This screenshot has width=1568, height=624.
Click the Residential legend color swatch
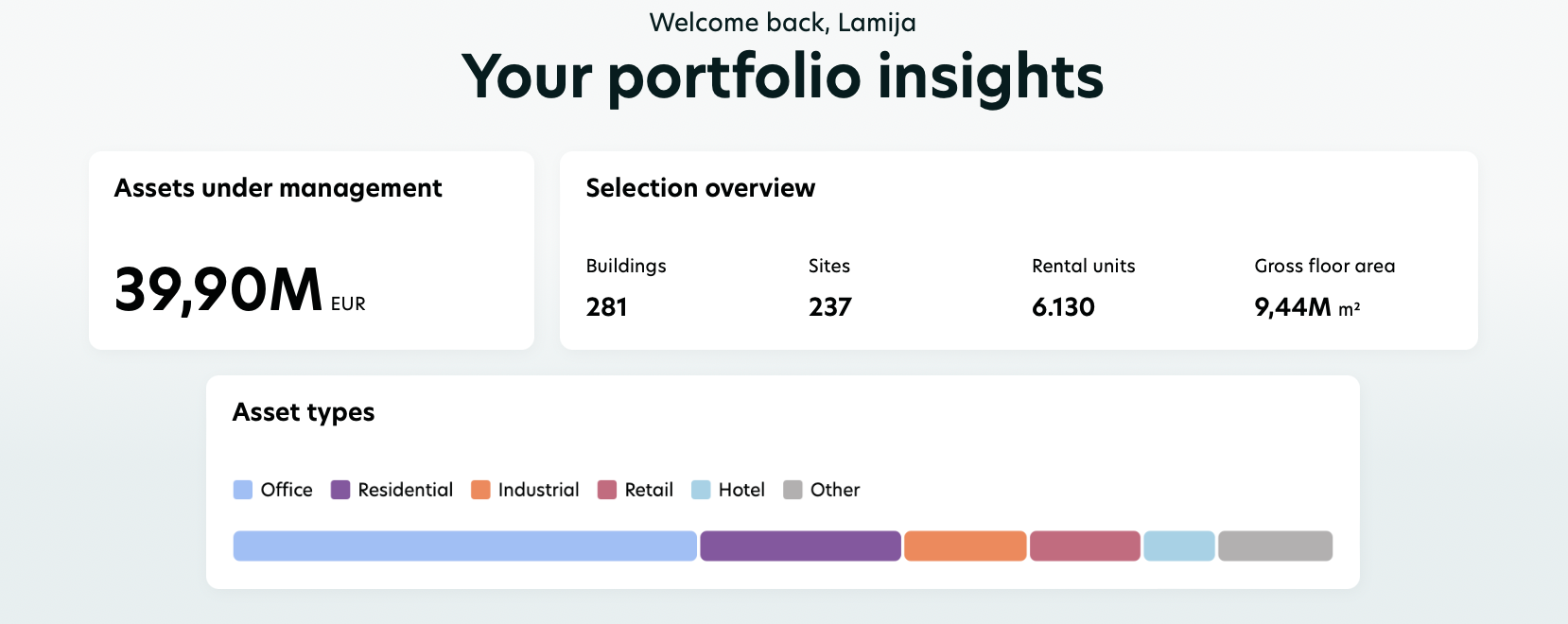(340, 490)
